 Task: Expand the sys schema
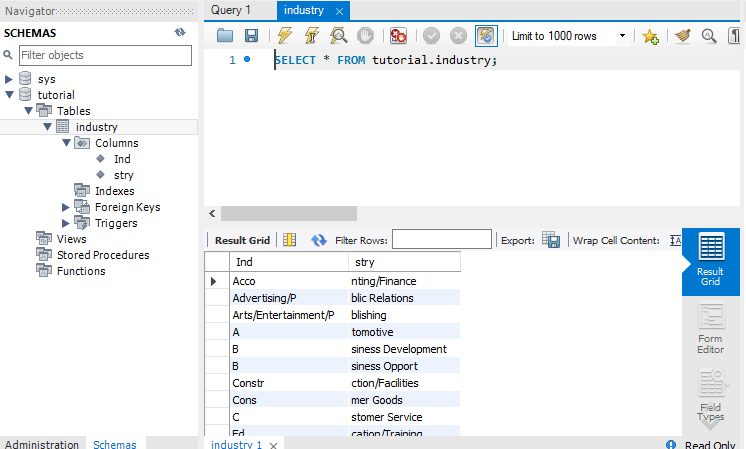pos(9,79)
